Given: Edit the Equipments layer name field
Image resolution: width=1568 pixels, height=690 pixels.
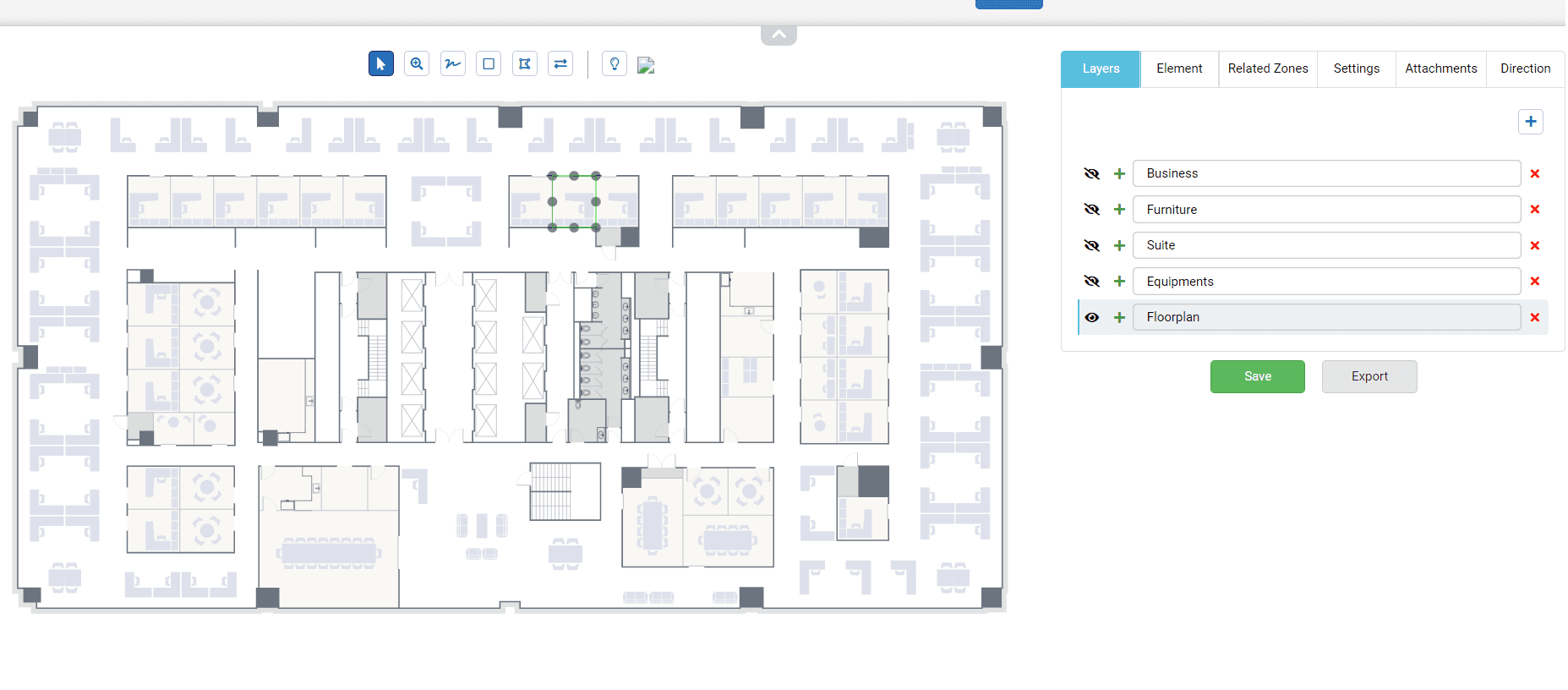Looking at the screenshot, I should (x=1326, y=282).
